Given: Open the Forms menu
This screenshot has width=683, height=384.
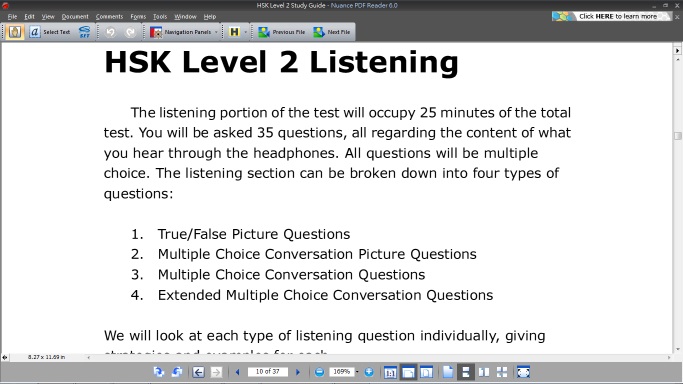Looking at the screenshot, I should (x=138, y=17).
